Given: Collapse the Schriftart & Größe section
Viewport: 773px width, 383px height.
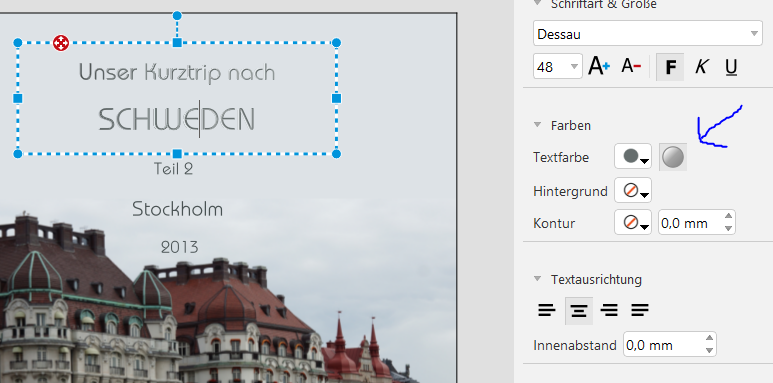Looking at the screenshot, I should click(x=537, y=3).
